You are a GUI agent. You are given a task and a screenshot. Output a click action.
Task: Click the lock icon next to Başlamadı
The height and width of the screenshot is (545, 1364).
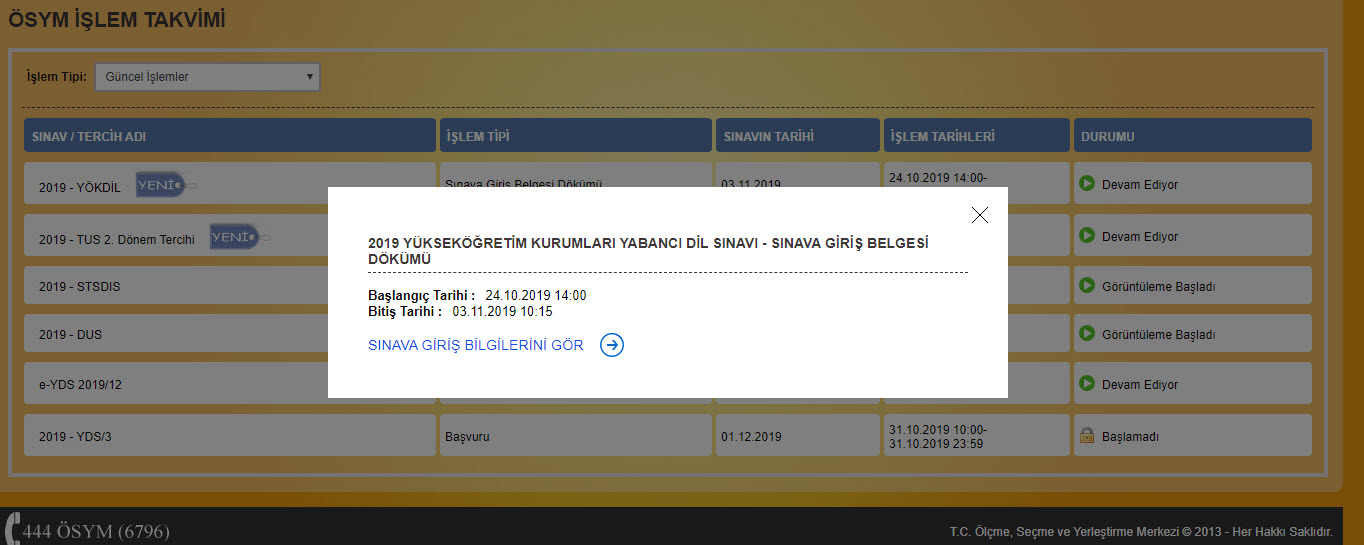tap(1087, 436)
